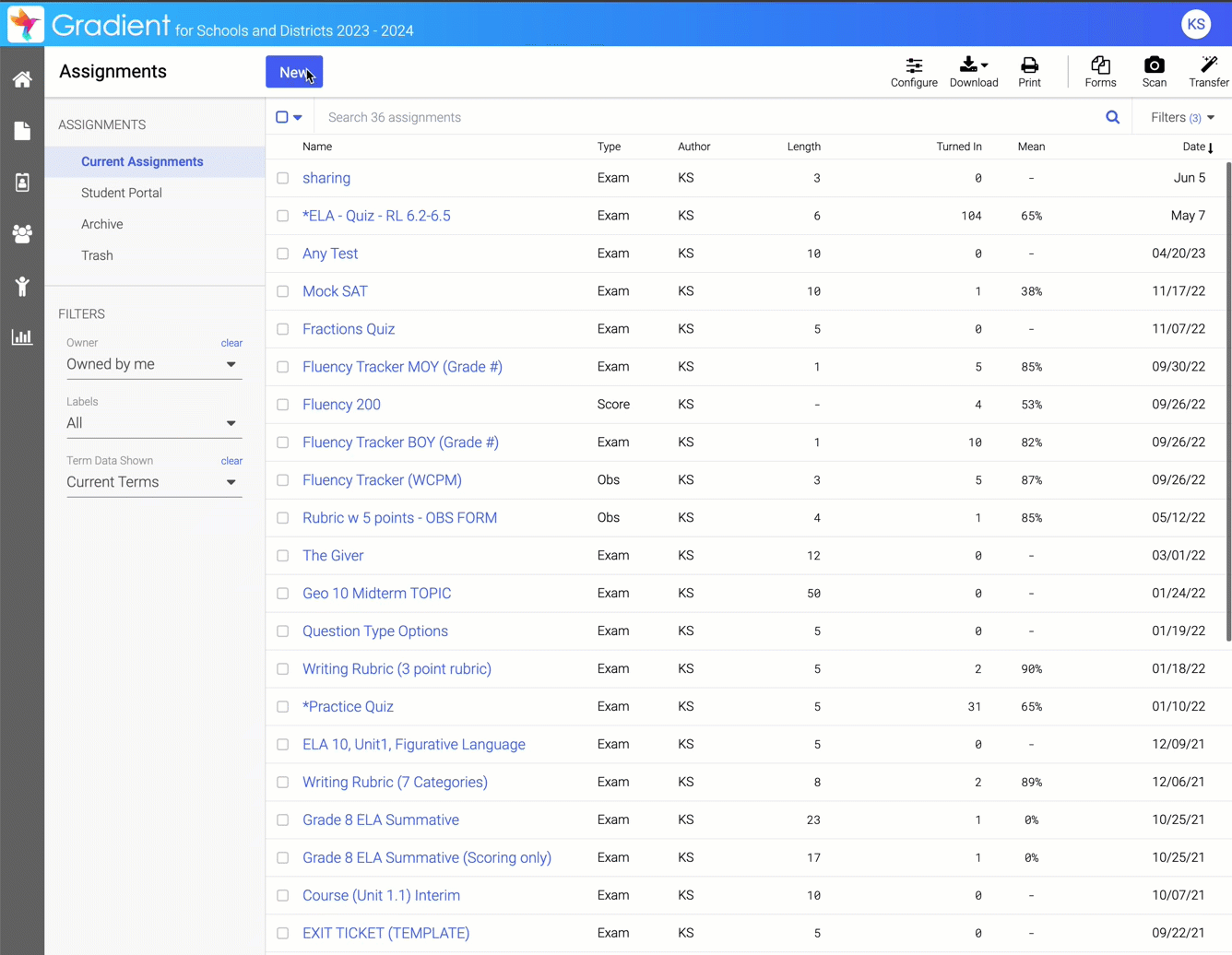Open the document page icon in sidebar

tap(22, 131)
